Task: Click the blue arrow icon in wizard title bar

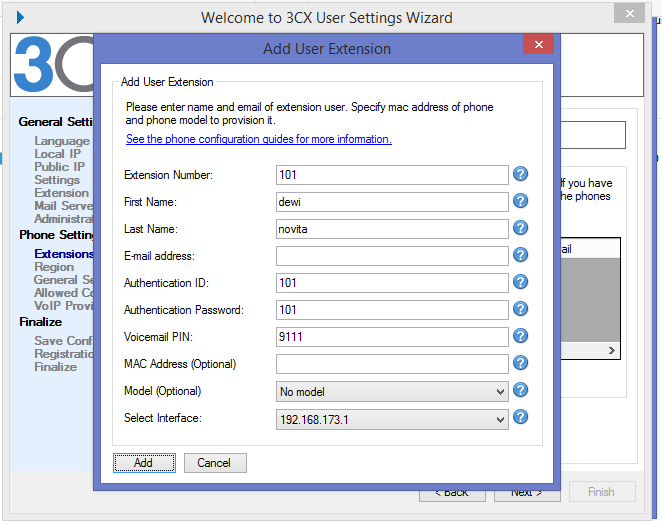Action: click(x=20, y=17)
